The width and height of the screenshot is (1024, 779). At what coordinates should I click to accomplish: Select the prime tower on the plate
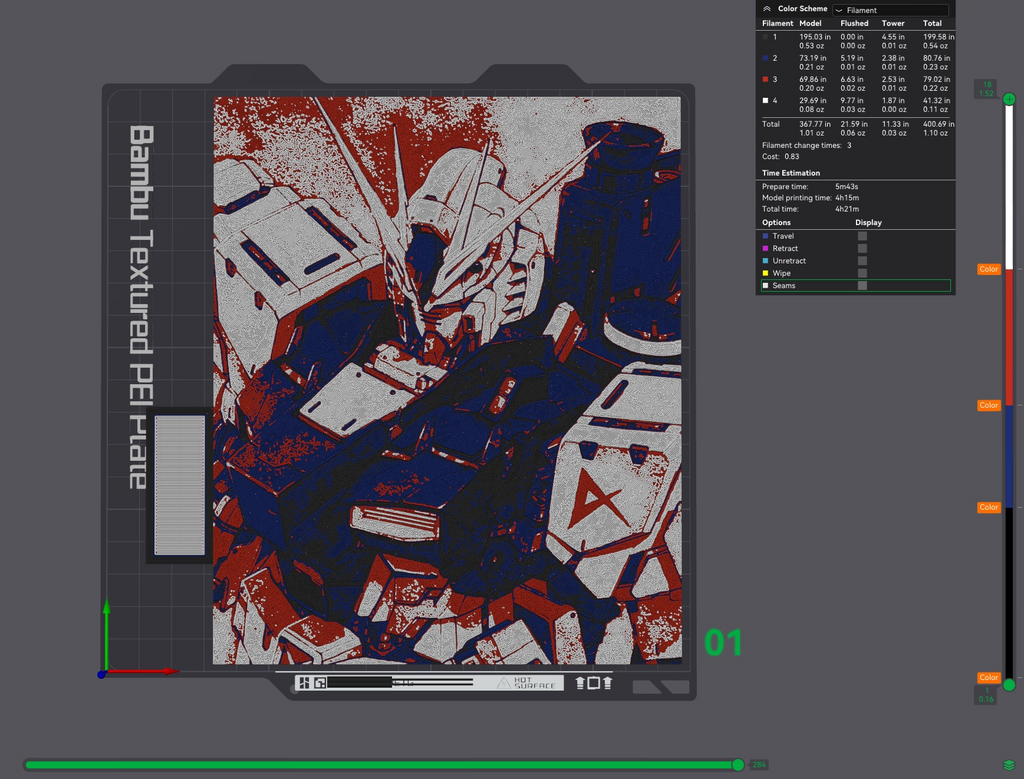coord(179,486)
